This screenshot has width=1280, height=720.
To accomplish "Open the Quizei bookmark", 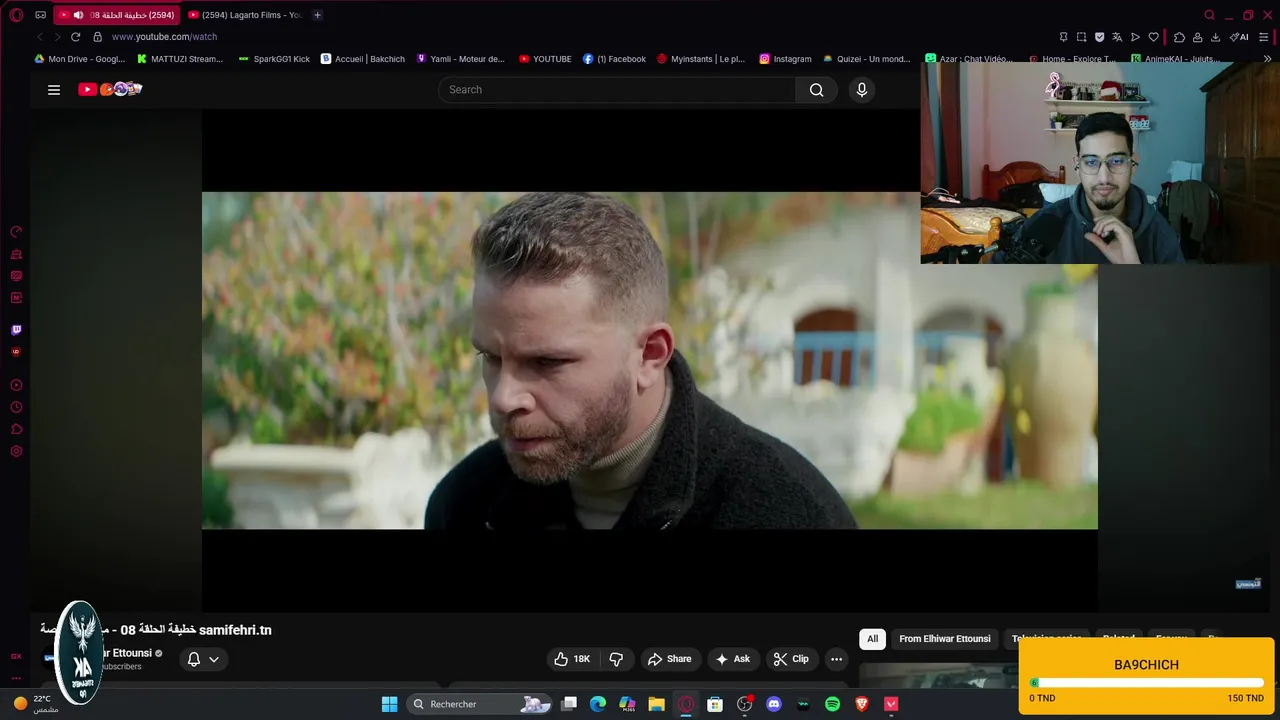I will click(866, 59).
